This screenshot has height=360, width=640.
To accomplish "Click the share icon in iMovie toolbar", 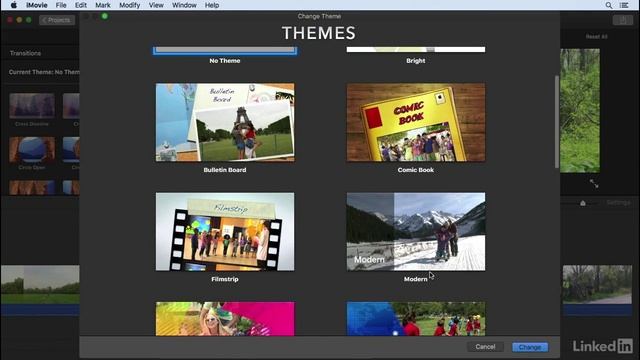I will coord(622,20).
